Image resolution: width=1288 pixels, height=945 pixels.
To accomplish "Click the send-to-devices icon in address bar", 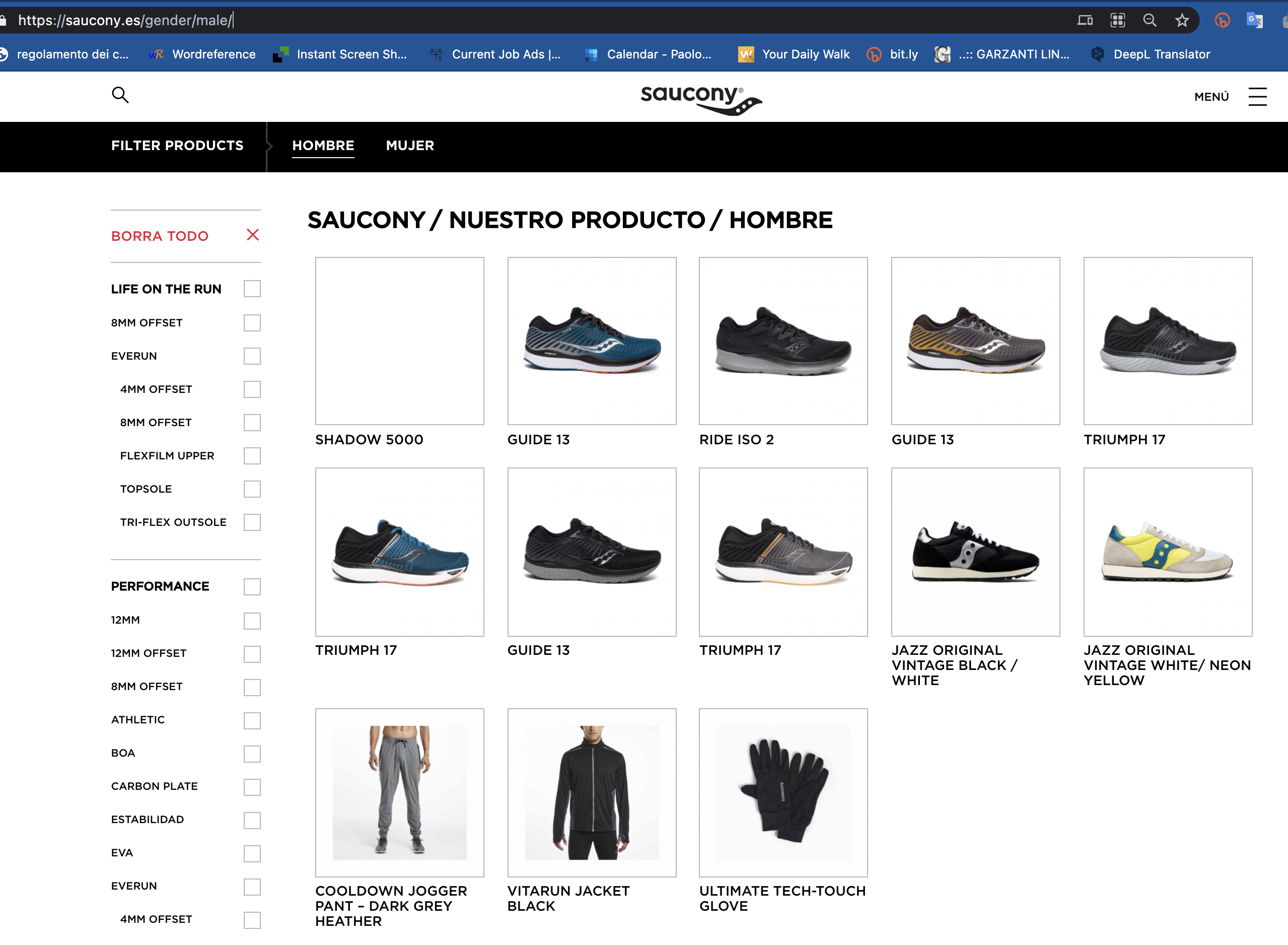I will click(x=1085, y=21).
